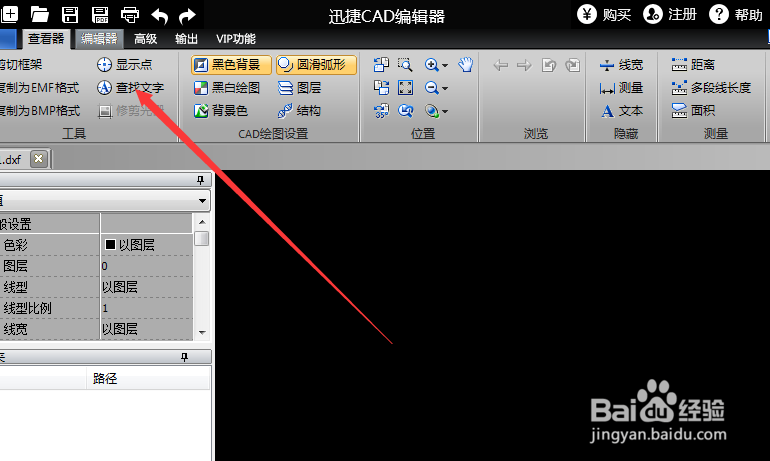Switch to the 编辑器 editor tab
This screenshot has height=461, width=770.
click(99, 39)
